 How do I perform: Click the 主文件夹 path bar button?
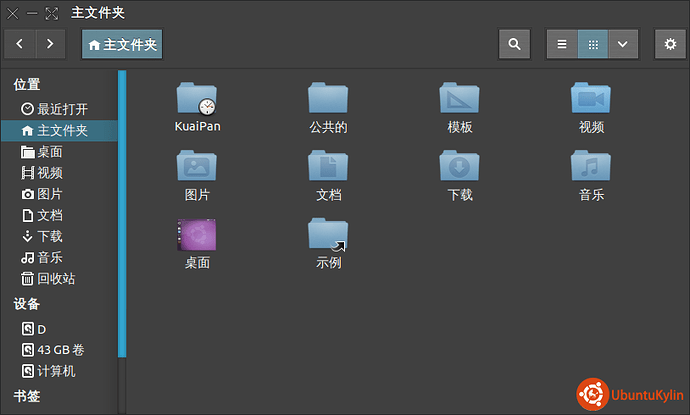tap(122, 44)
